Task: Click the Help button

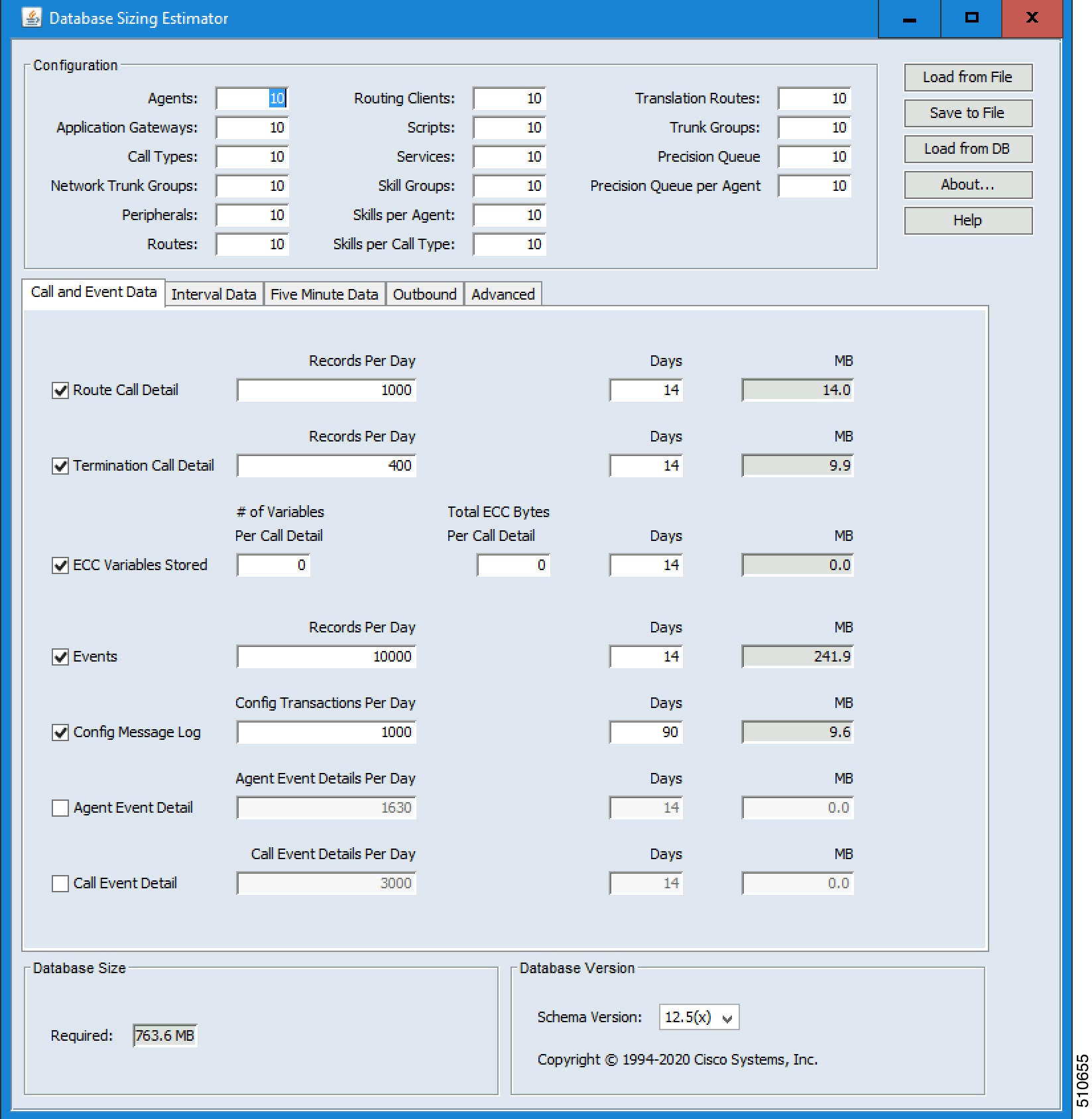Action: tap(968, 221)
